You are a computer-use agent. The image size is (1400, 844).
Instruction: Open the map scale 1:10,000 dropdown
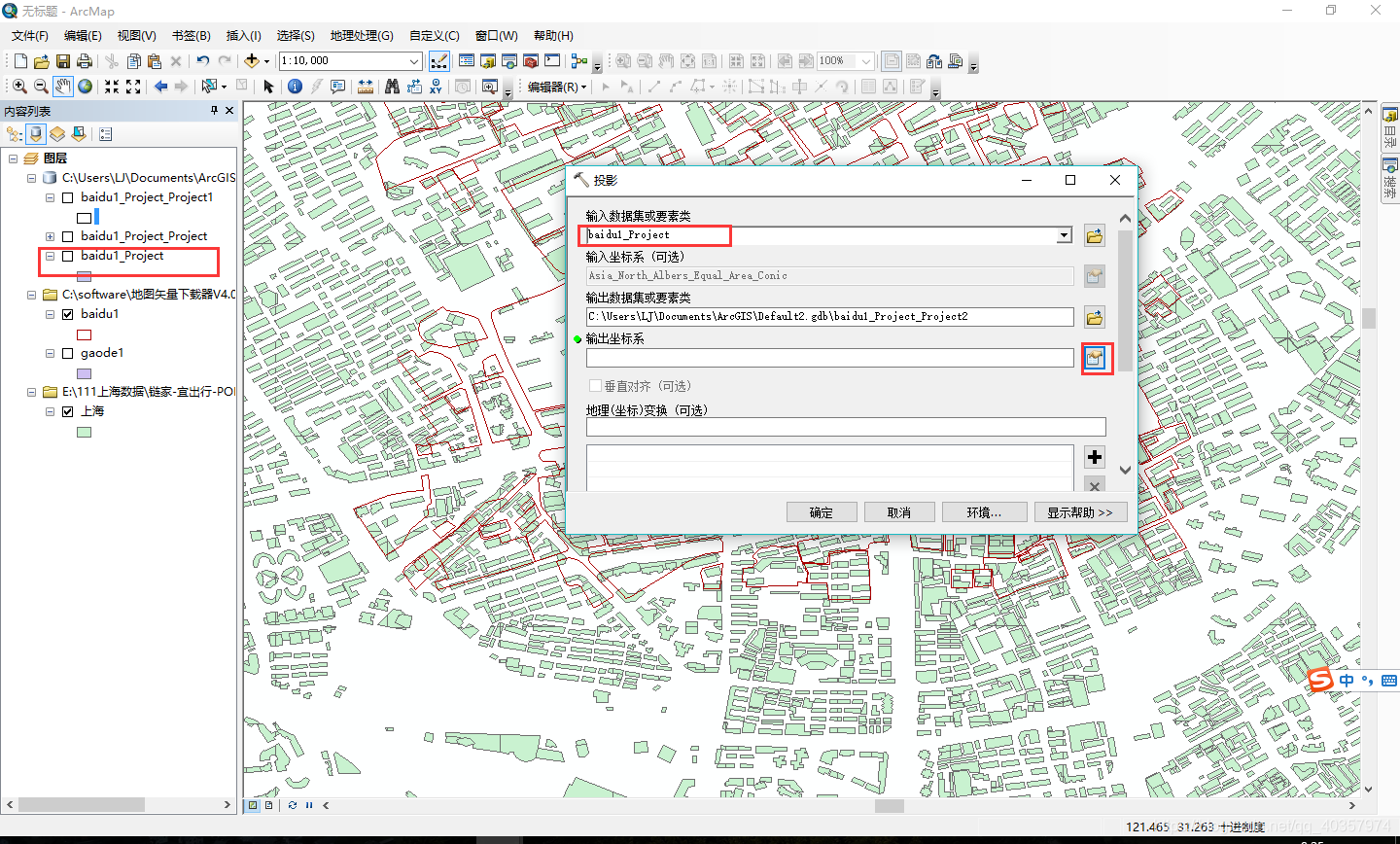click(413, 61)
